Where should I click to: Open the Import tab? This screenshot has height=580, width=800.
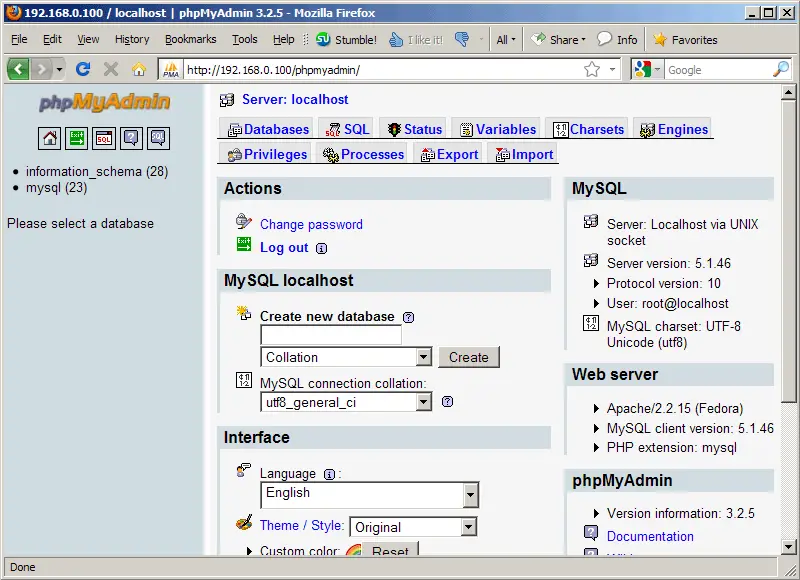[x=524, y=155]
